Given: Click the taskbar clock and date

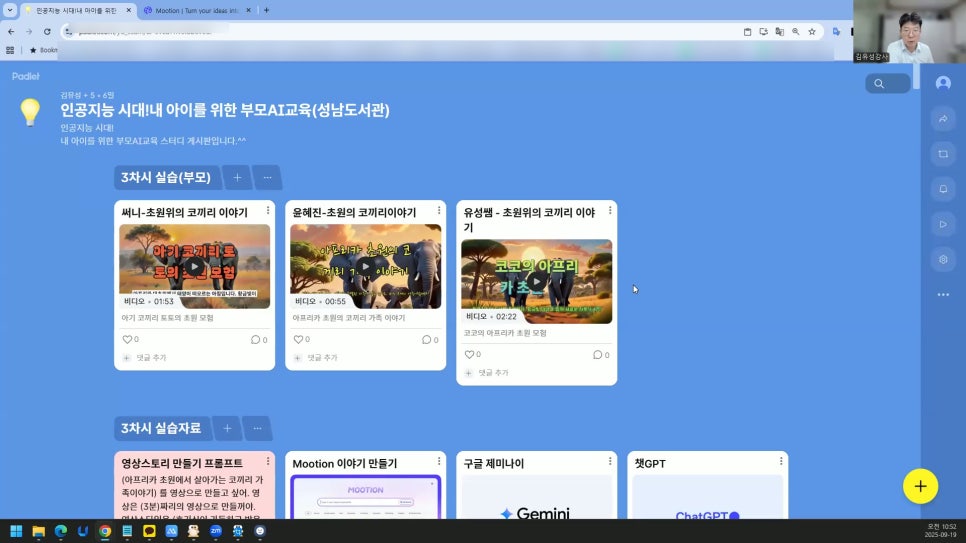Looking at the screenshot, I should click(x=941, y=531).
